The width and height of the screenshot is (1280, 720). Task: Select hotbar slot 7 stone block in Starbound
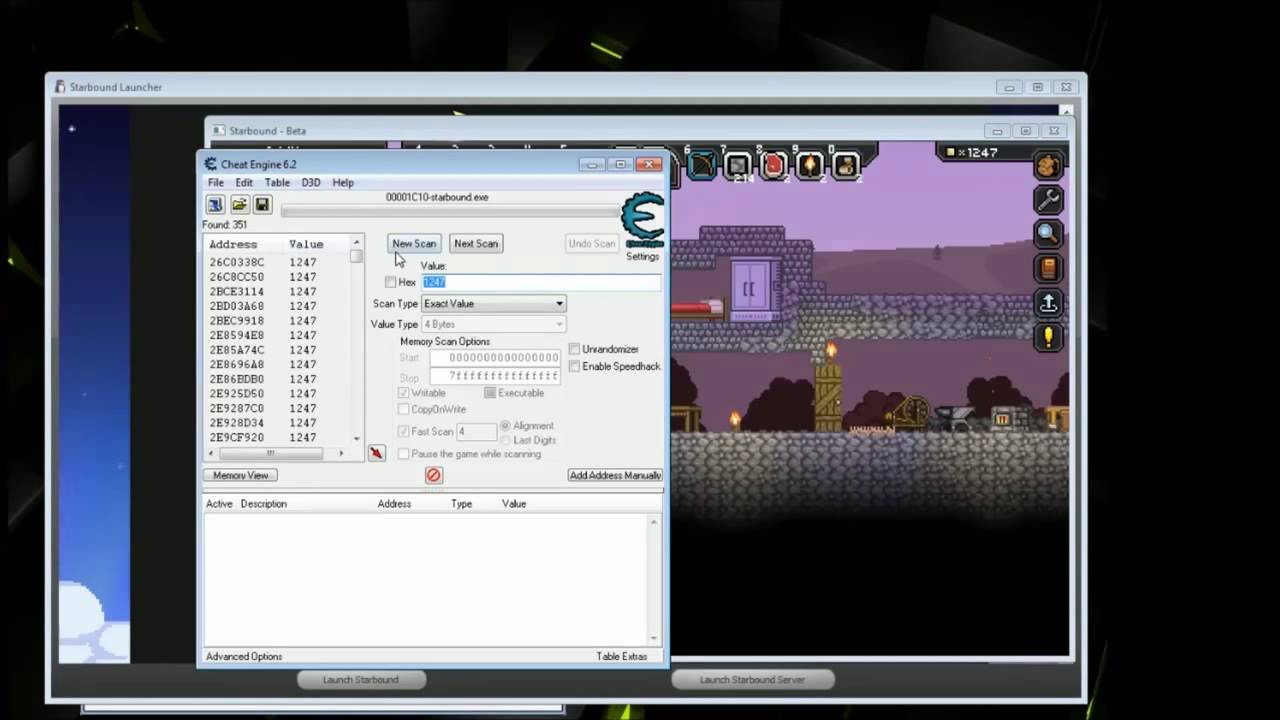(738, 165)
